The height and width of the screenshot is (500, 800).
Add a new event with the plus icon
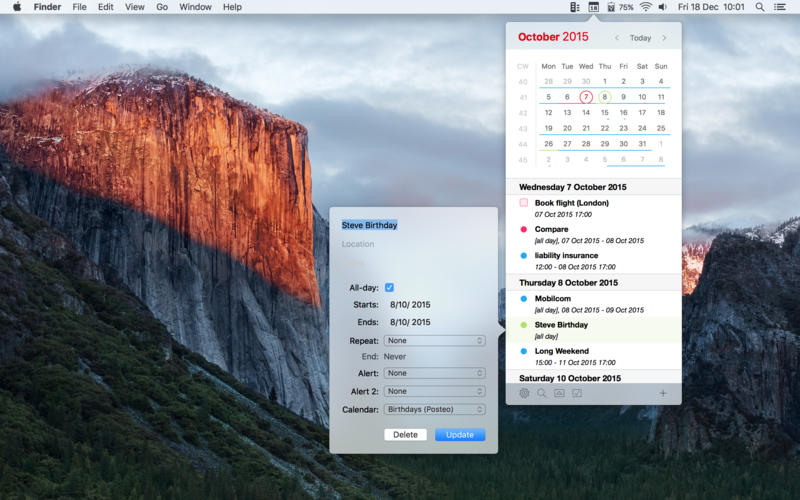coord(663,393)
